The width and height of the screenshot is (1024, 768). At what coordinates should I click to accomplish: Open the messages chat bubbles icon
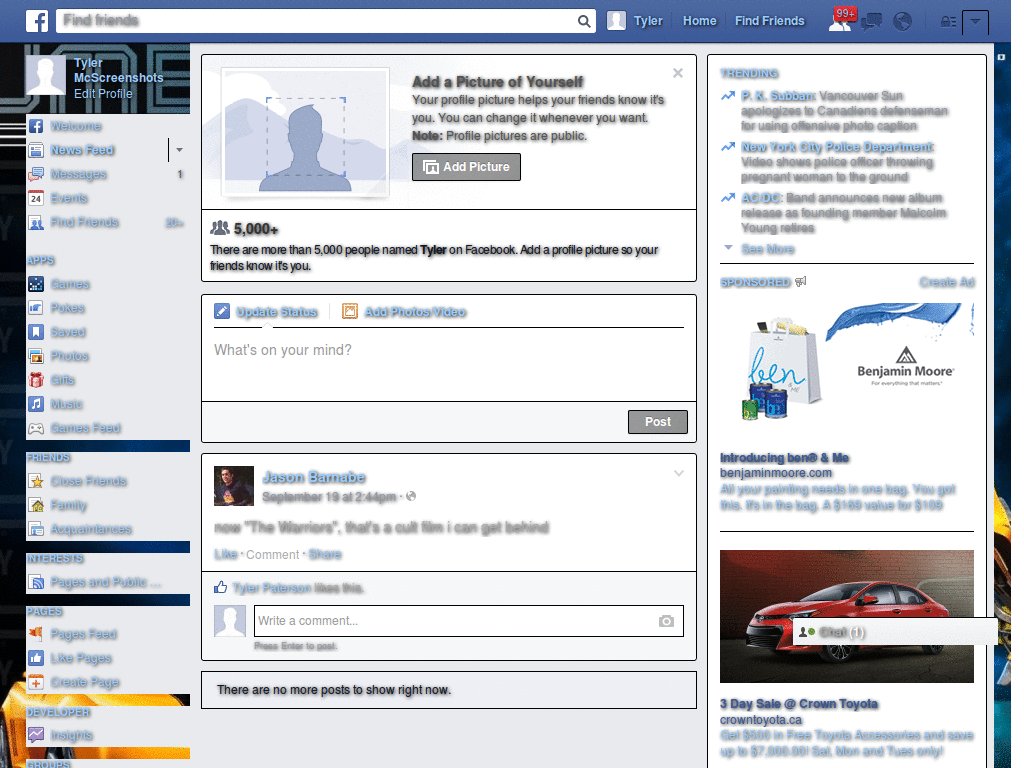[871, 22]
